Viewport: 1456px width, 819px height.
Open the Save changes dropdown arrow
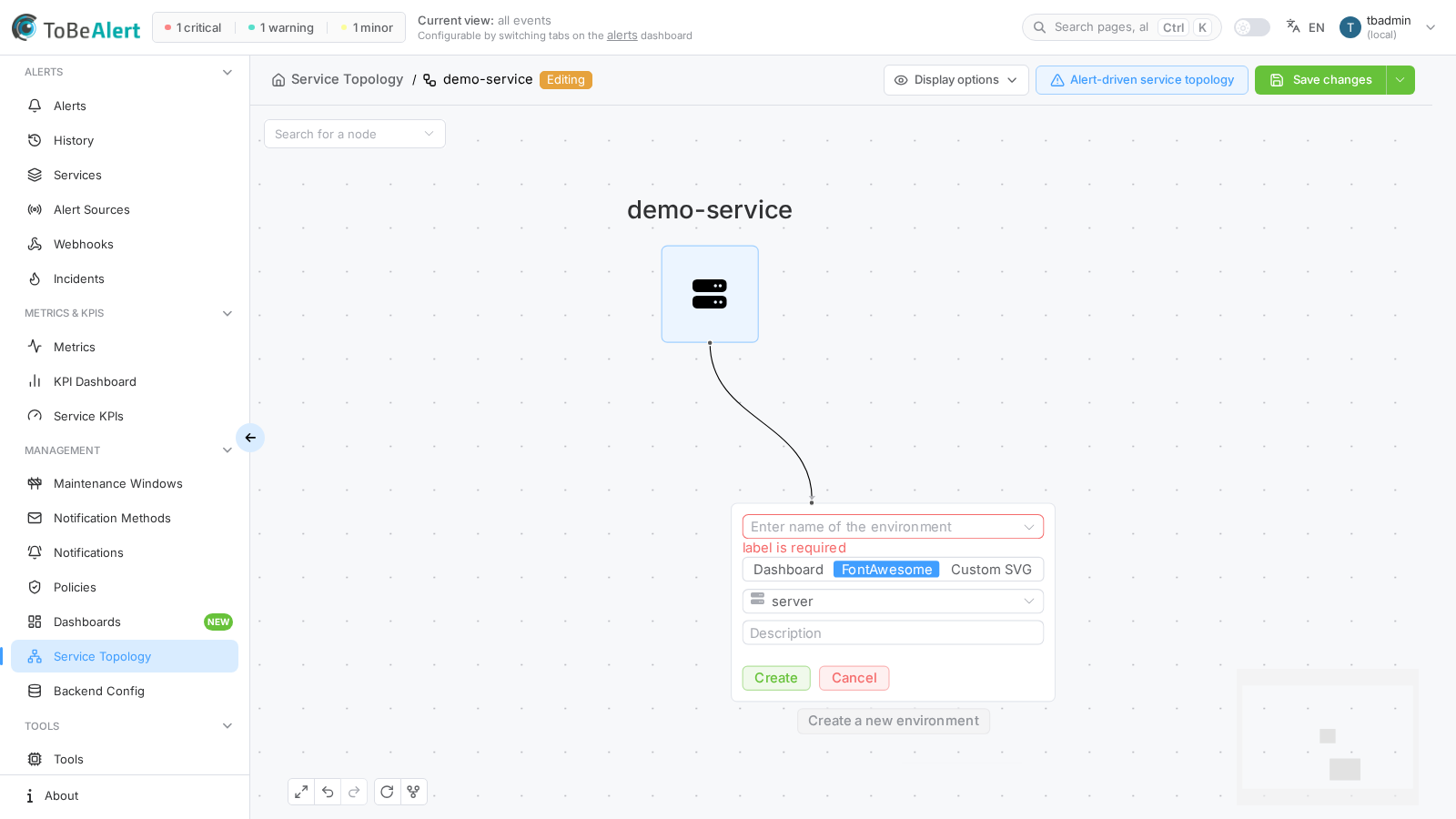point(1400,80)
